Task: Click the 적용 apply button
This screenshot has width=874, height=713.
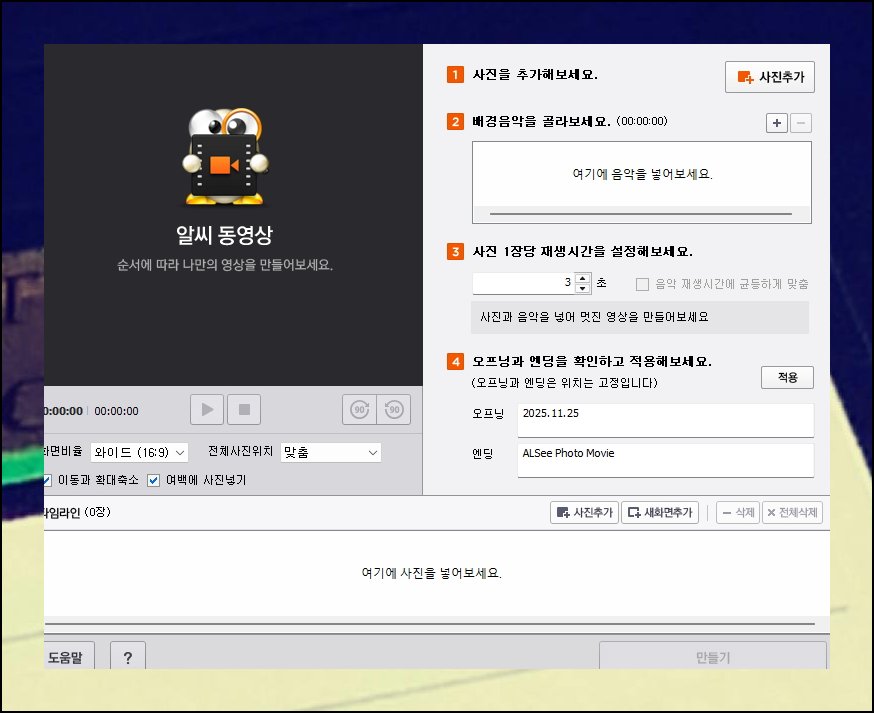Action: click(787, 377)
